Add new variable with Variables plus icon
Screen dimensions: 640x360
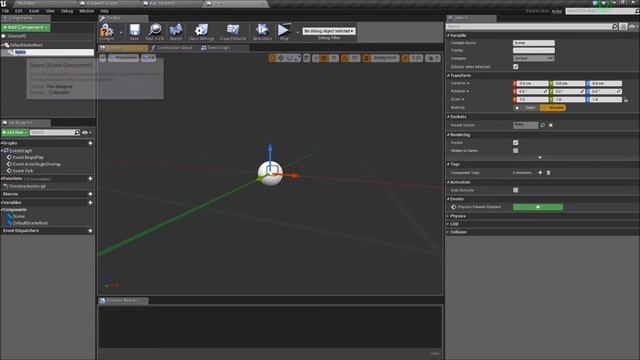pos(90,202)
